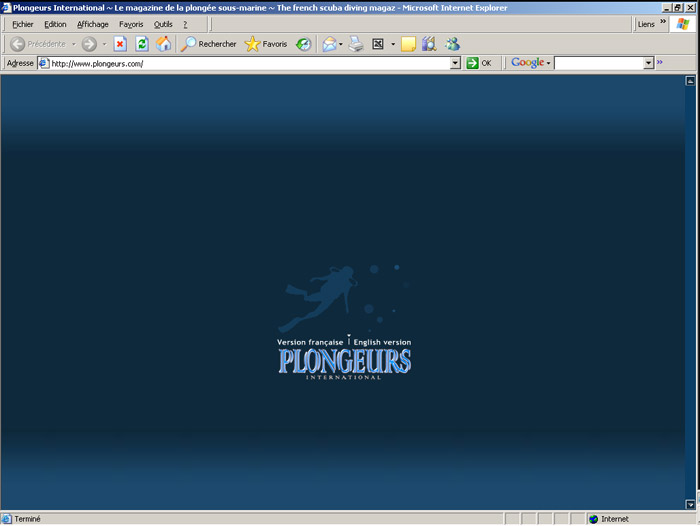The width and height of the screenshot is (700, 526).
Task: Refresh the page with the Refresh icon
Action: pyautogui.click(x=142, y=44)
